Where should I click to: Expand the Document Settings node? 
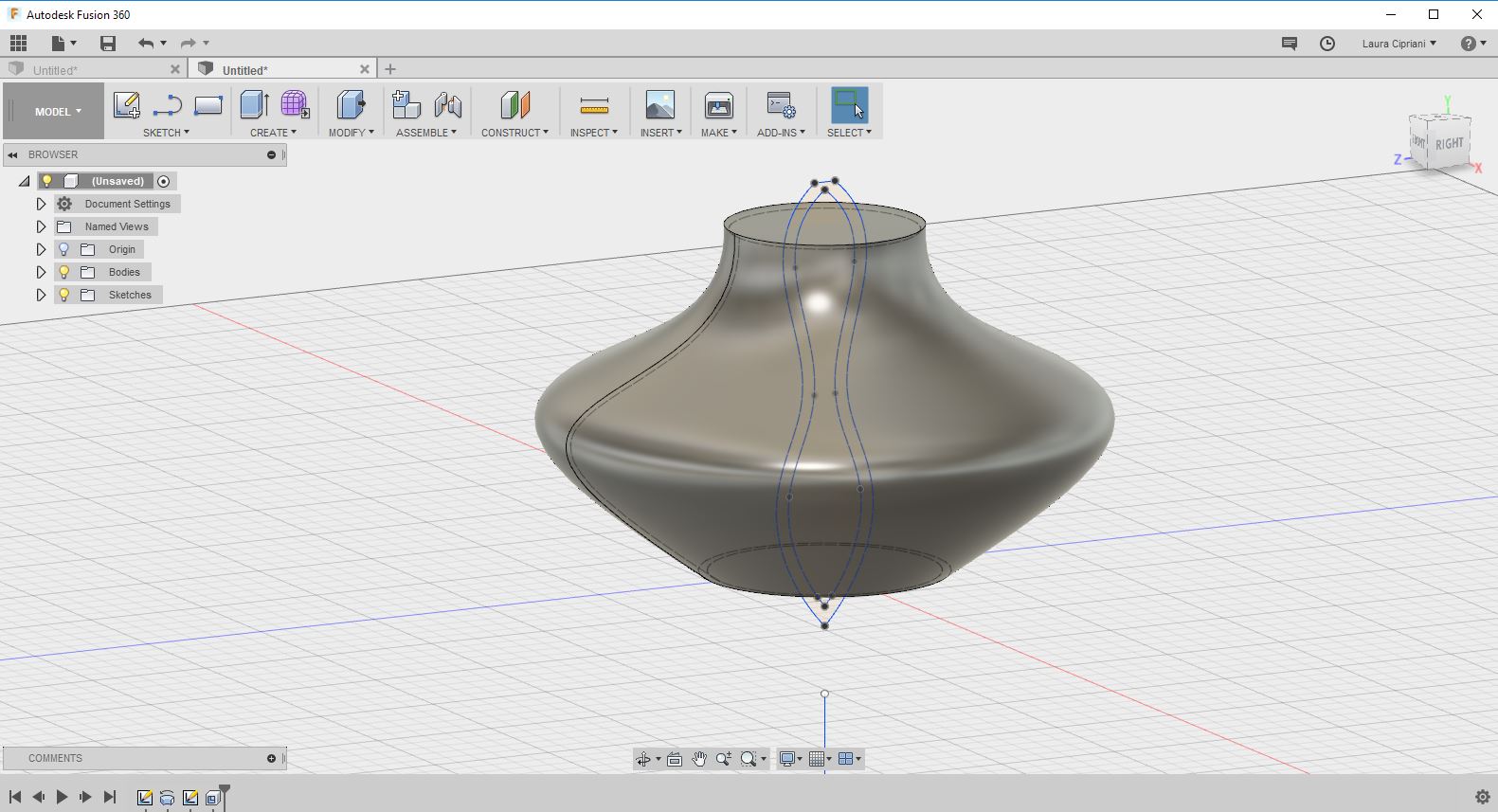point(41,204)
